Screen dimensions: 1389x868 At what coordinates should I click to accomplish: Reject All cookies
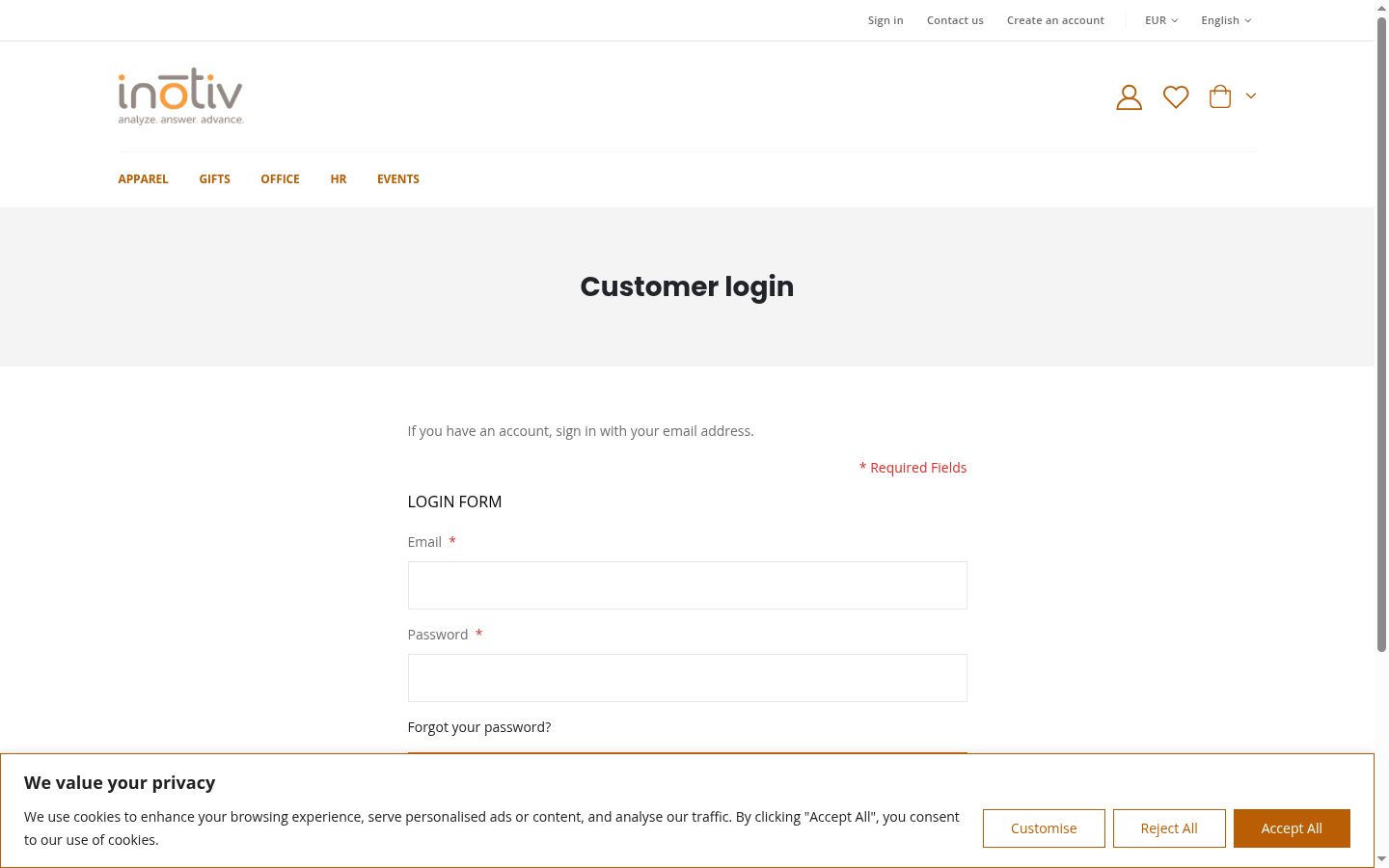coord(1169,828)
